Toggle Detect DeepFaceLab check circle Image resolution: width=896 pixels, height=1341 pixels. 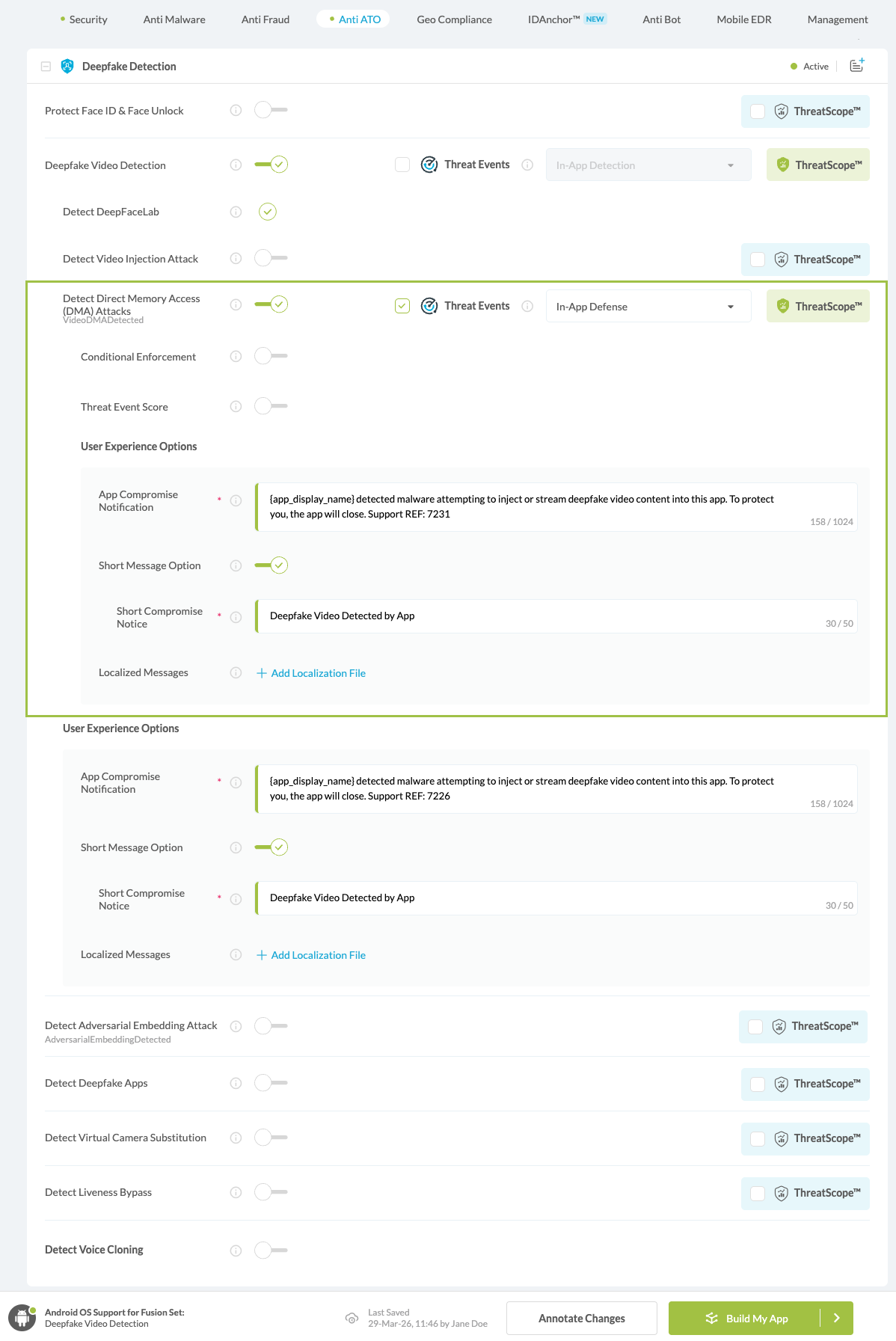[268, 212]
